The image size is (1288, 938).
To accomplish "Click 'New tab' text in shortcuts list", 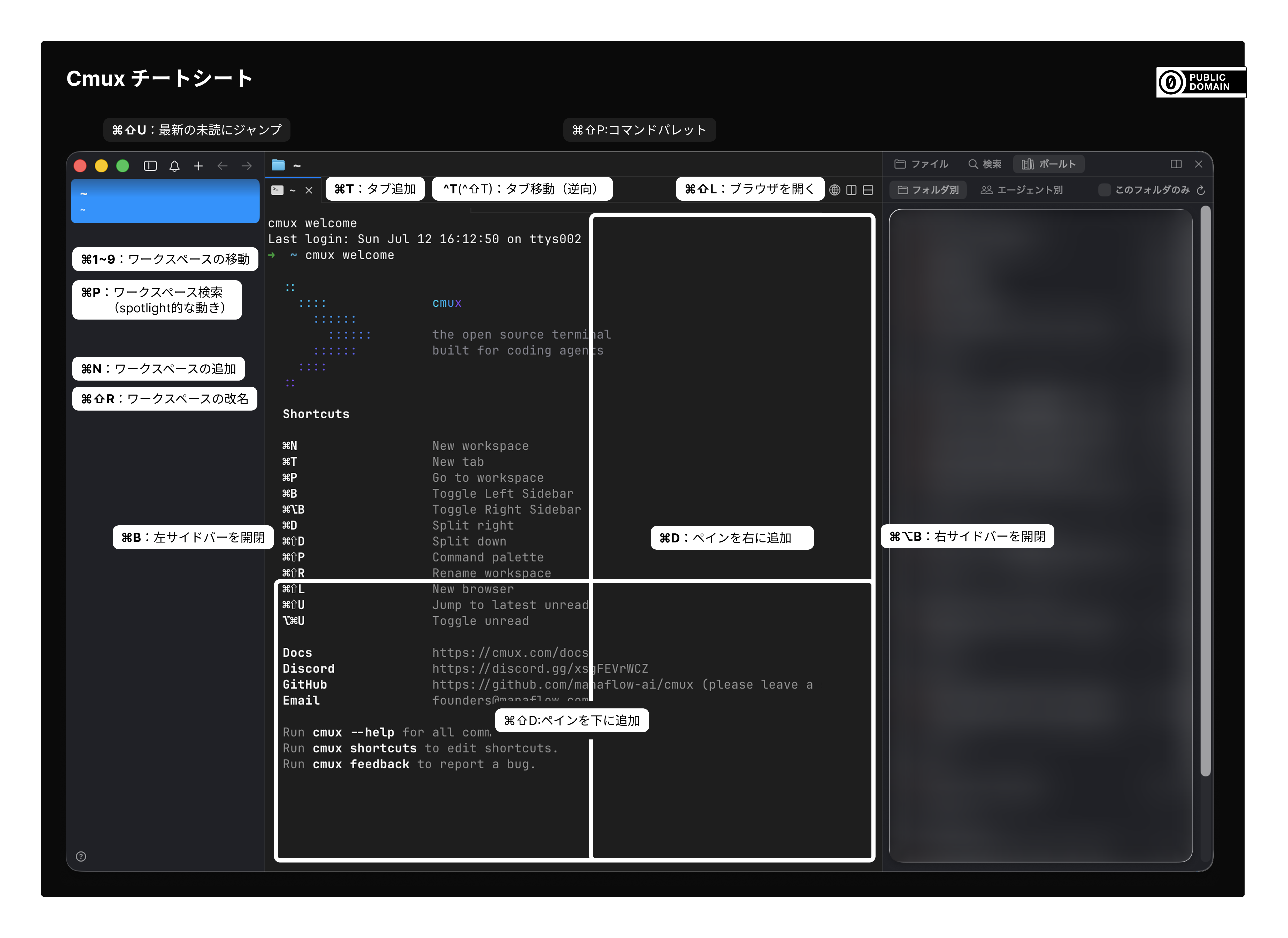I will click(458, 462).
